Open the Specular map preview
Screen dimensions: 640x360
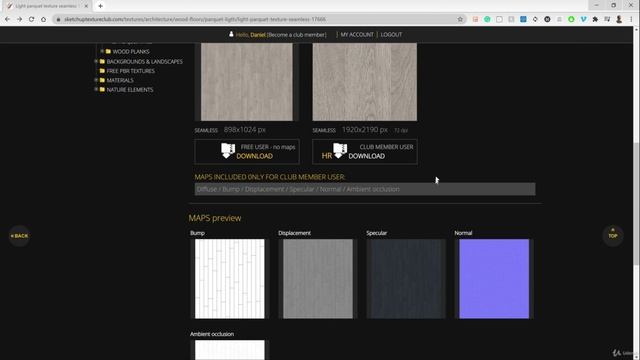(406, 279)
